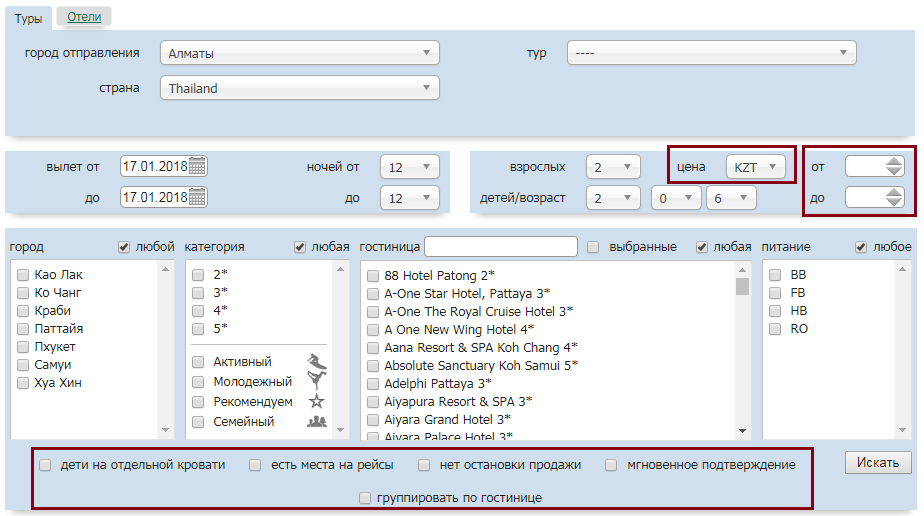
Task: Adjust the 'до' price stepper arrows
Action: [x=894, y=198]
